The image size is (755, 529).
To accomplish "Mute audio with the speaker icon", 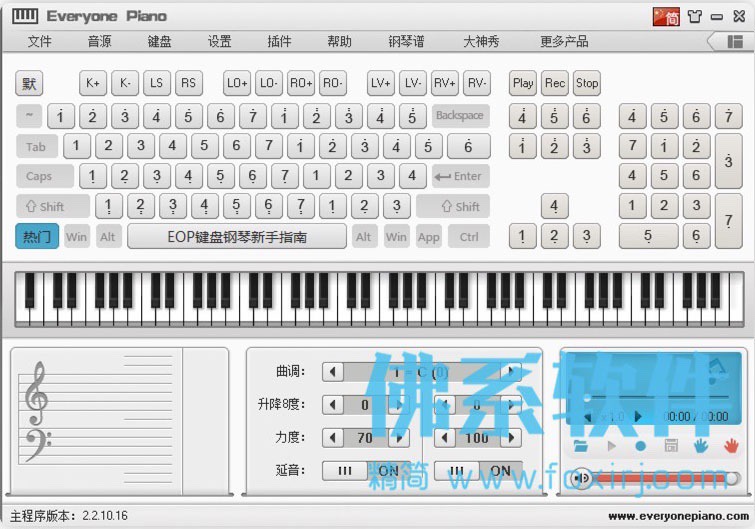I will click(x=583, y=478).
